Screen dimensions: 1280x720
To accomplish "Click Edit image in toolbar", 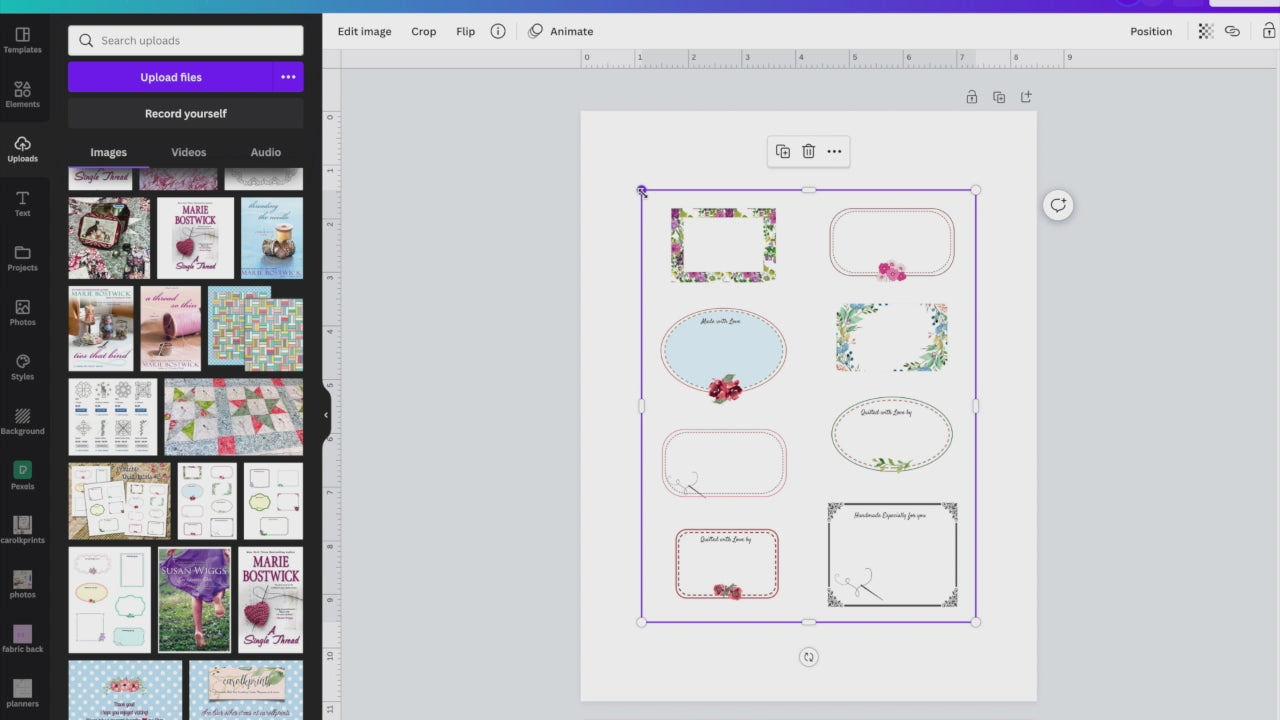I will click(364, 31).
